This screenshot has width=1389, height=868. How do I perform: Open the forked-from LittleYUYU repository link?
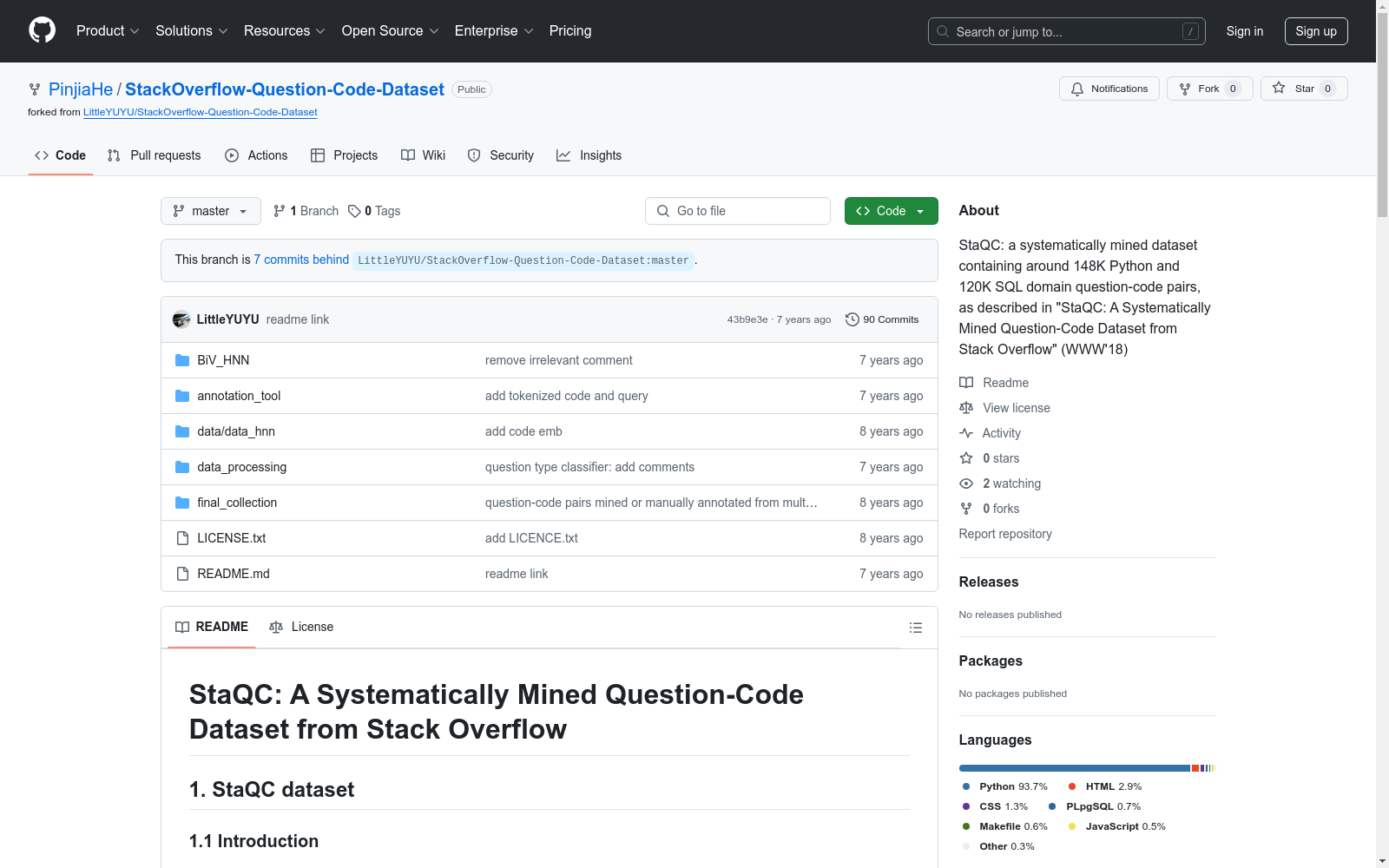(201, 112)
